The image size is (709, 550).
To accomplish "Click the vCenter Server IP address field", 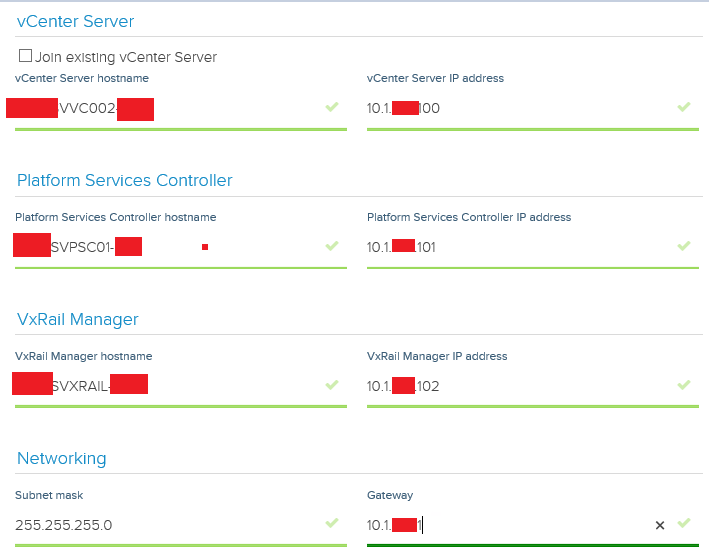I will click(533, 109).
